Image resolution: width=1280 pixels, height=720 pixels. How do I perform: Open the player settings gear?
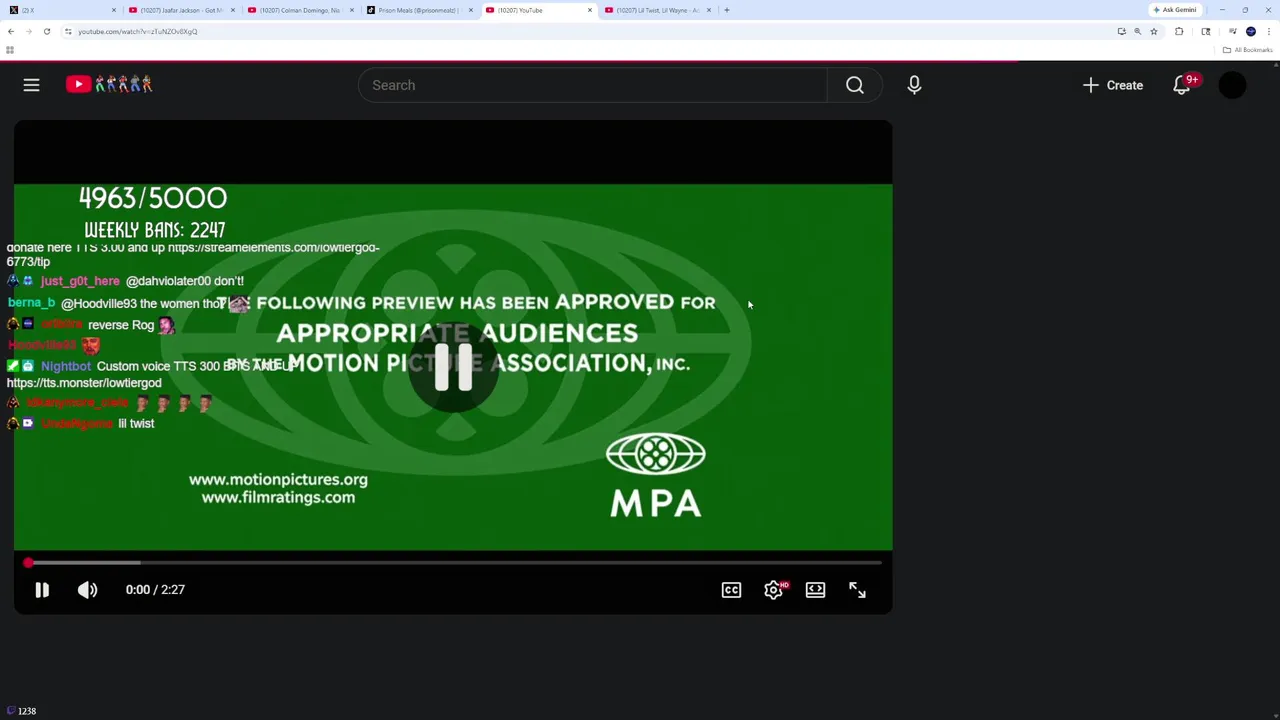pos(773,590)
